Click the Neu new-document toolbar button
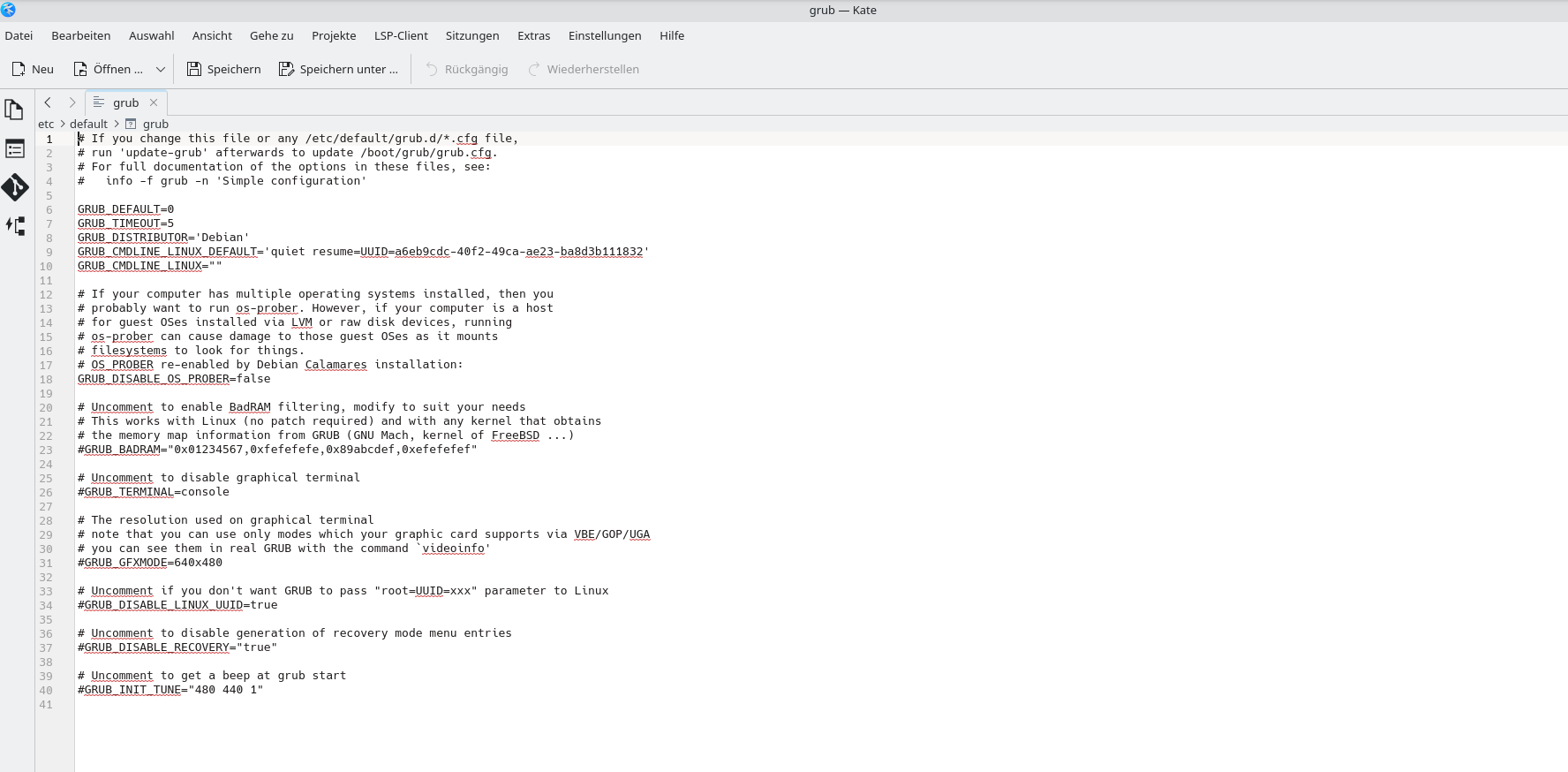 coord(33,69)
